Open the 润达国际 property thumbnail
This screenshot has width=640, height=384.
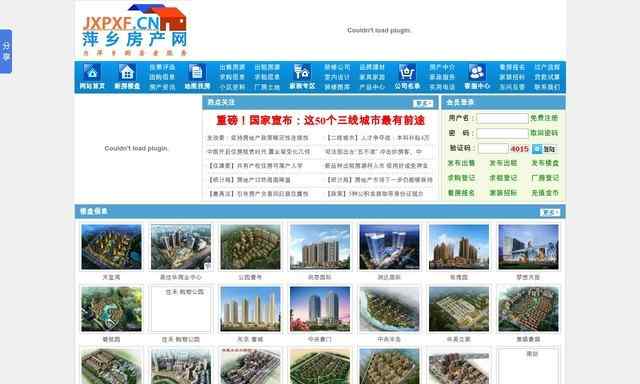pyautogui.click(x=389, y=247)
